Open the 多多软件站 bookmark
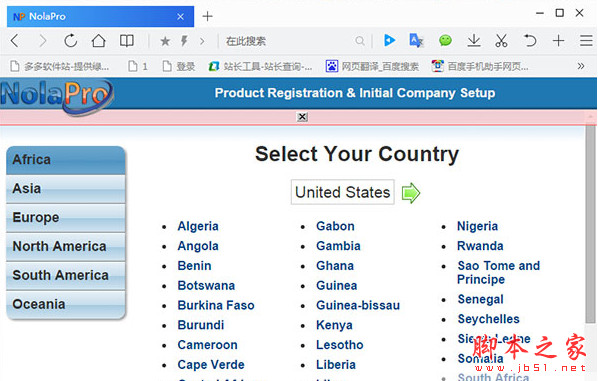This screenshot has height=381, width=598. (x=60, y=66)
